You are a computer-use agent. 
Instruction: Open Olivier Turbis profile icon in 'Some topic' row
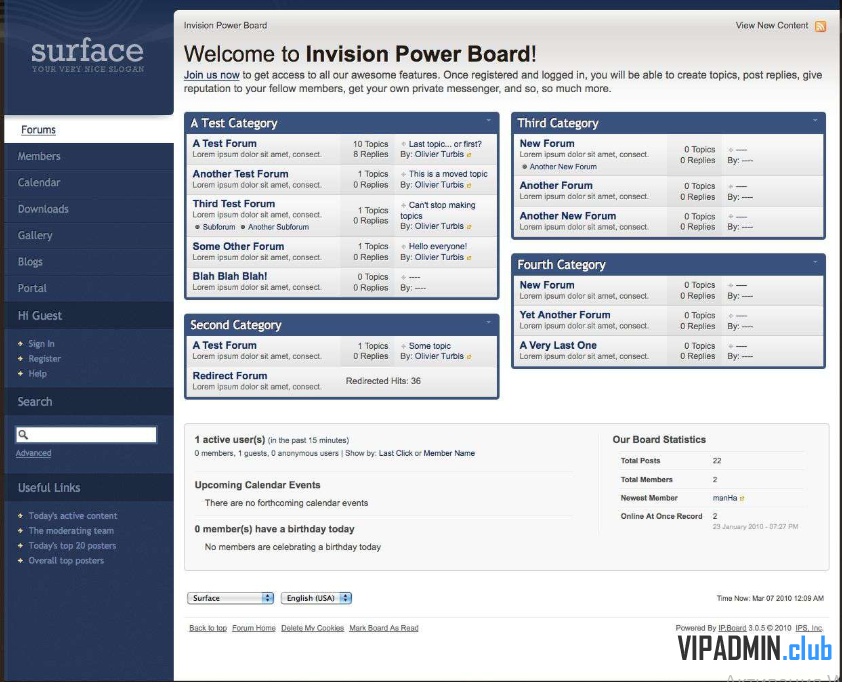(469, 357)
